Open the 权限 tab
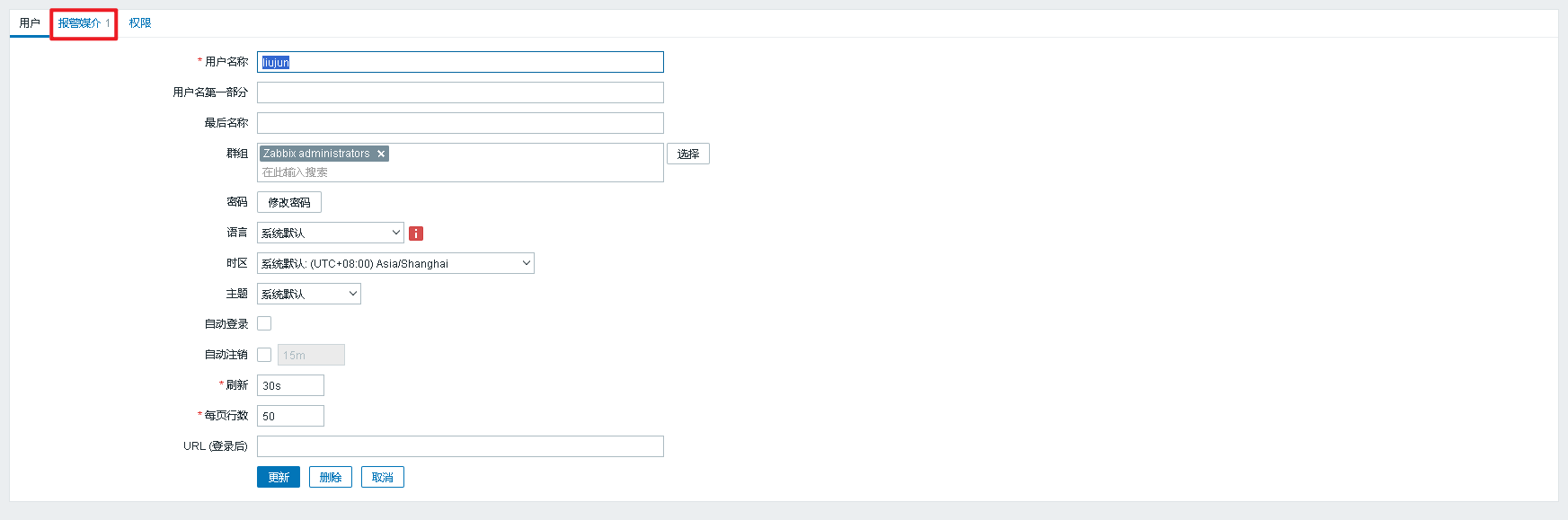1568x520 pixels. [x=140, y=23]
